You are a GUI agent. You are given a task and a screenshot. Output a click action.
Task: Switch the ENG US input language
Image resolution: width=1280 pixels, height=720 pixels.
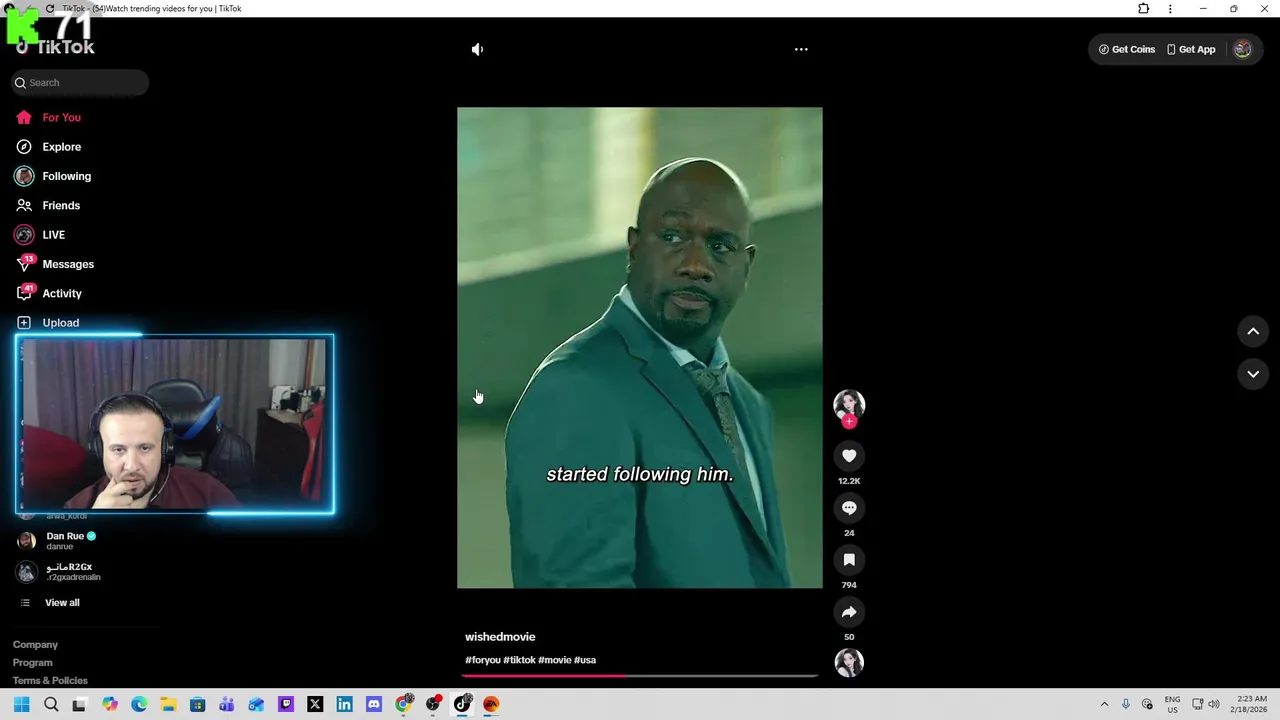click(x=1172, y=704)
